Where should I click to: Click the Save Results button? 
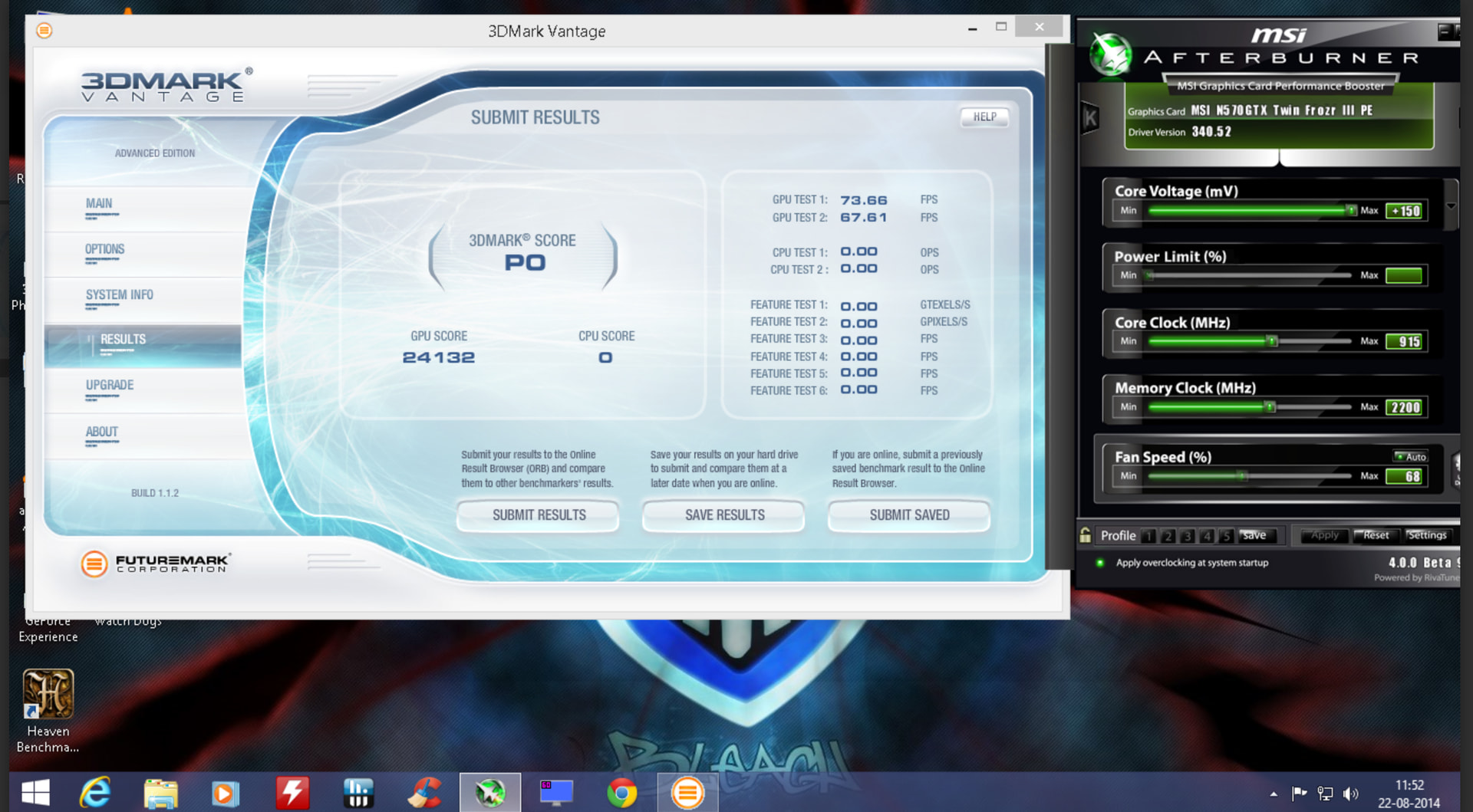(724, 515)
